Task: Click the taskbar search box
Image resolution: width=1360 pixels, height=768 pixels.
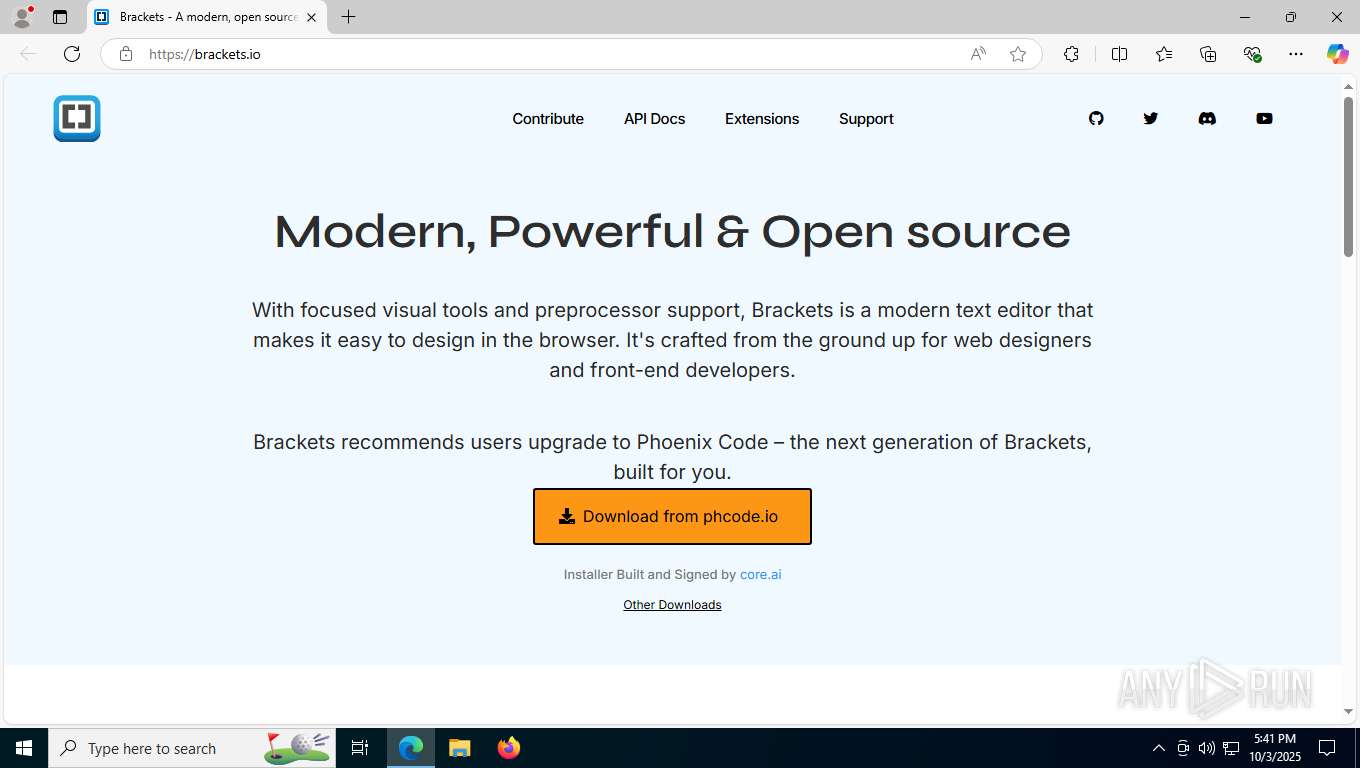Action: [x=192, y=748]
